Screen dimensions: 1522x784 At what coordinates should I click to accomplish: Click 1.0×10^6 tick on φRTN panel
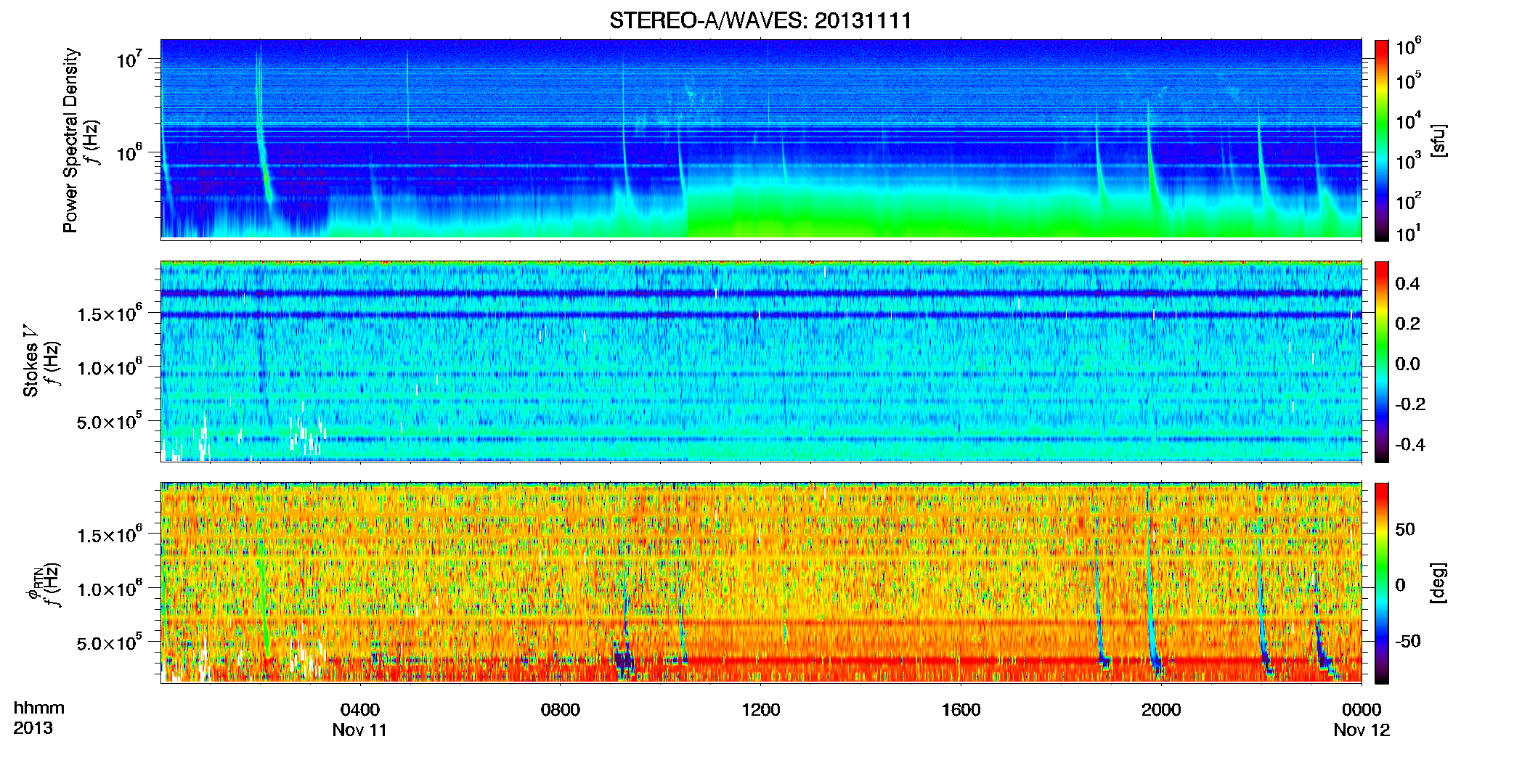[109, 589]
